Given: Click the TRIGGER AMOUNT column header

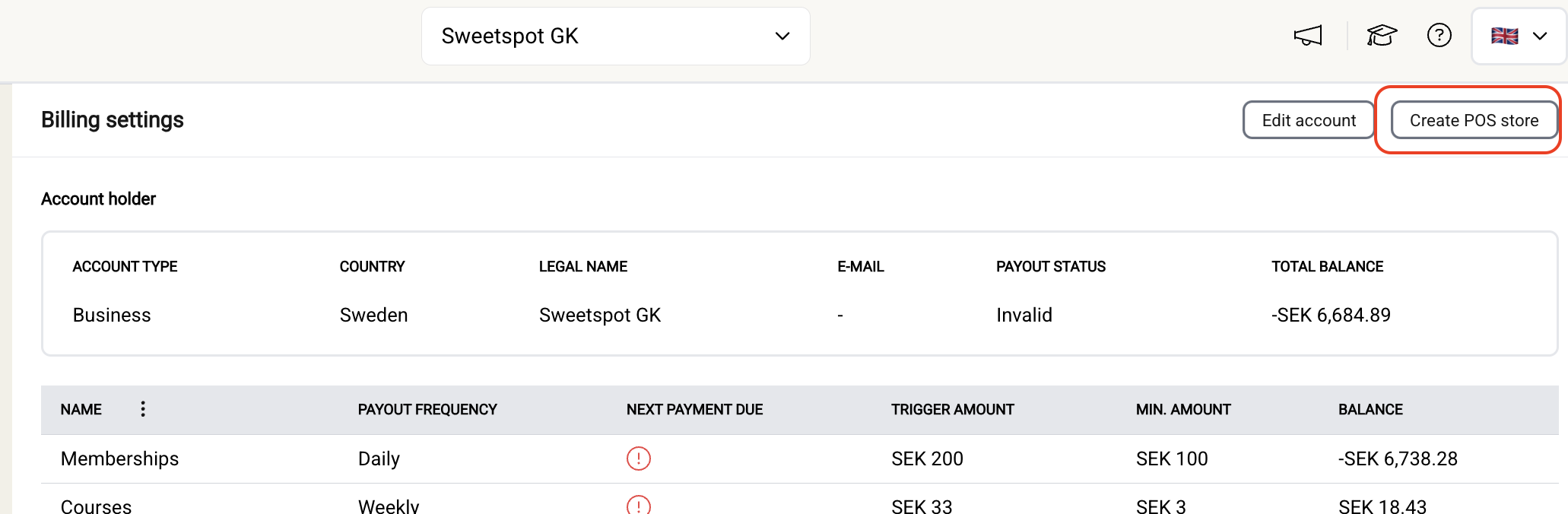Looking at the screenshot, I should point(952,410).
